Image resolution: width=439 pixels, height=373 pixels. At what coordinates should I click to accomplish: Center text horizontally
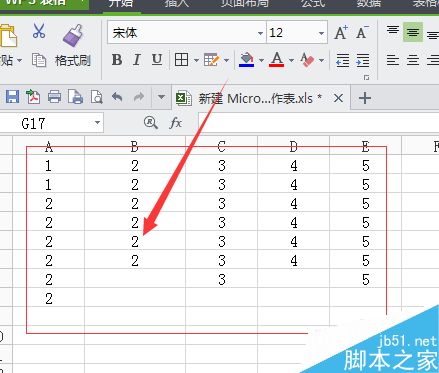click(413, 60)
